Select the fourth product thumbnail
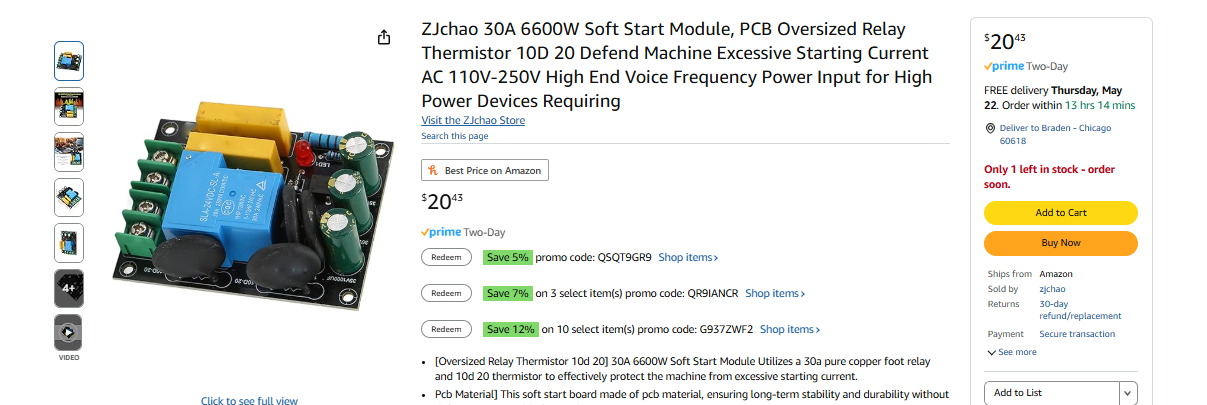The width and height of the screenshot is (1207, 405). 68,197
